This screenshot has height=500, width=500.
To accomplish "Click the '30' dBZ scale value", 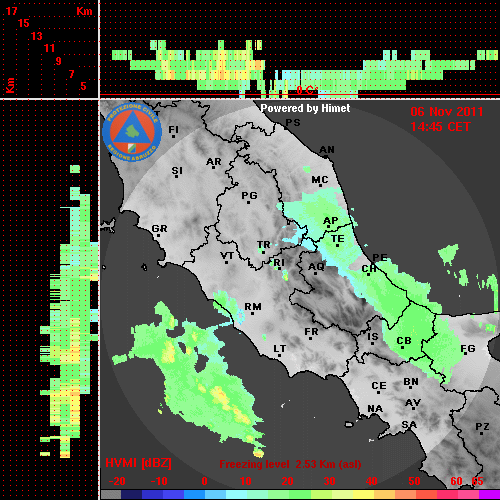I will tap(330, 481).
